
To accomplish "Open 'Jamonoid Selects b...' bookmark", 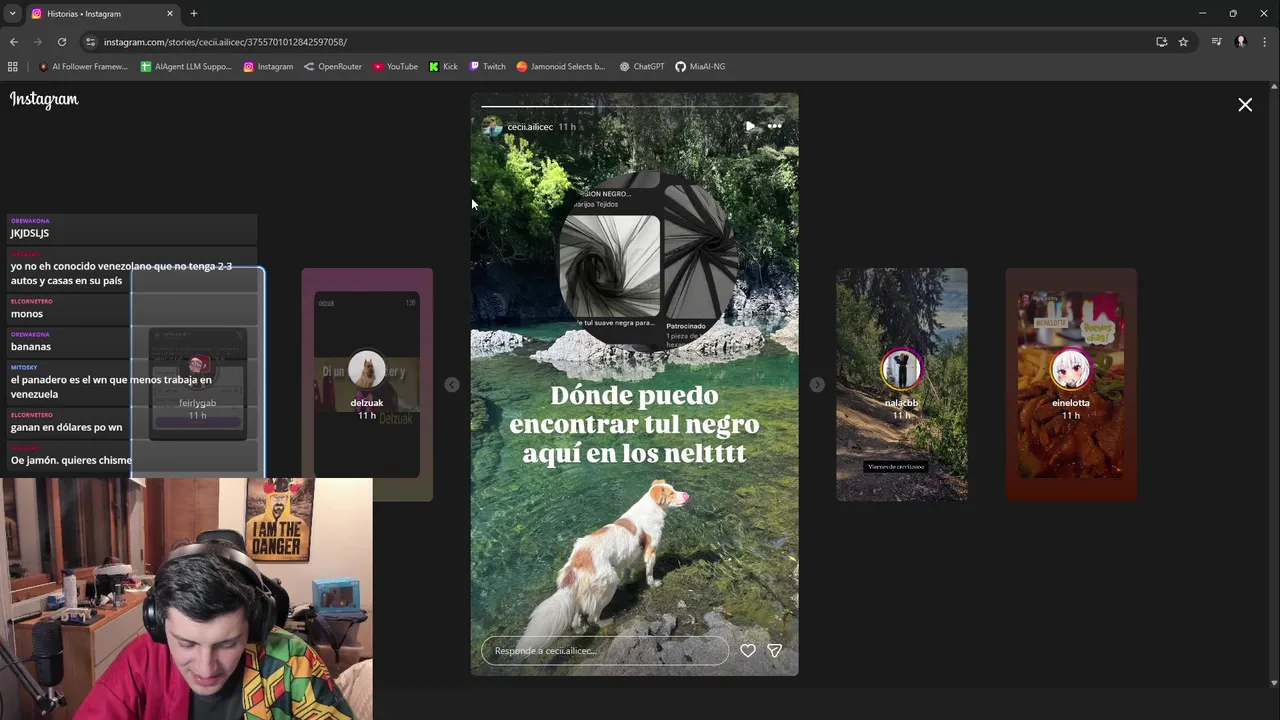I will 561,67.
